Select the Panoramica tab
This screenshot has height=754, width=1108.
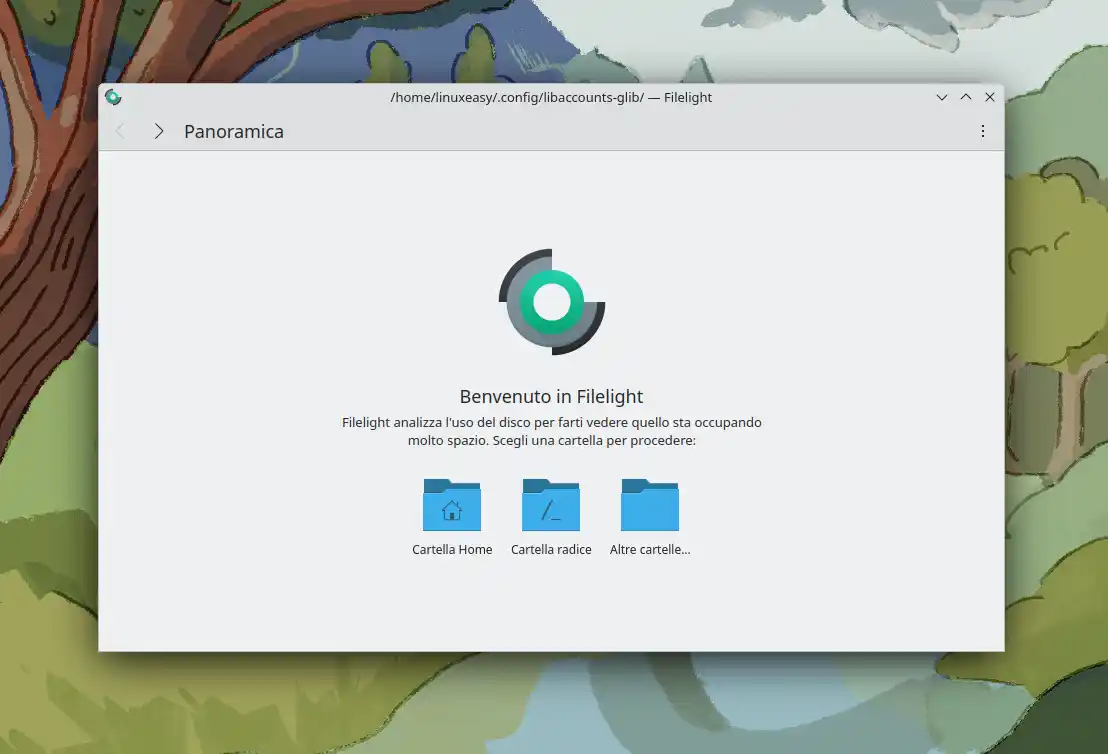233,131
